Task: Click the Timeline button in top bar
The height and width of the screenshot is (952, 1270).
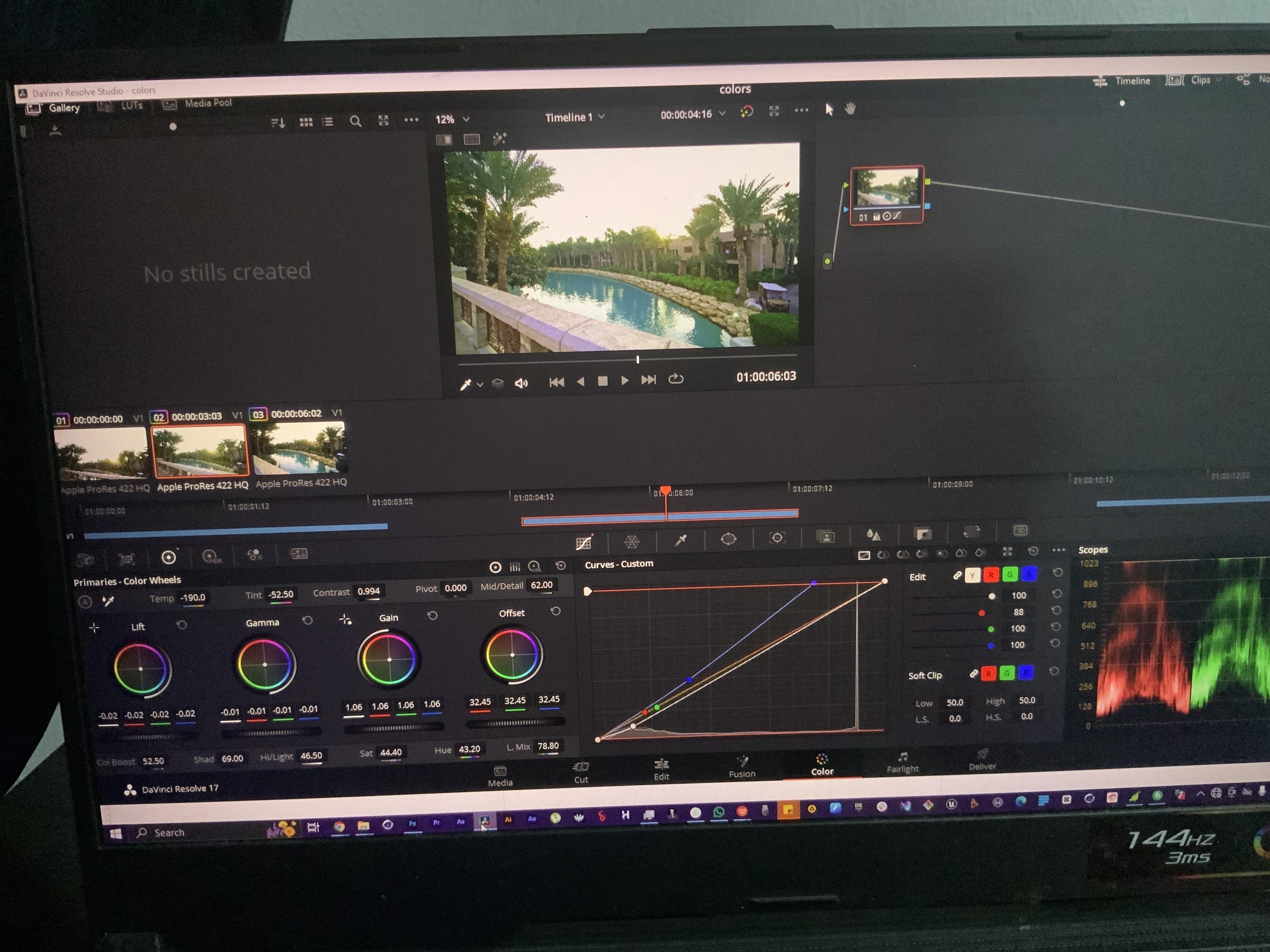Action: click(1122, 81)
